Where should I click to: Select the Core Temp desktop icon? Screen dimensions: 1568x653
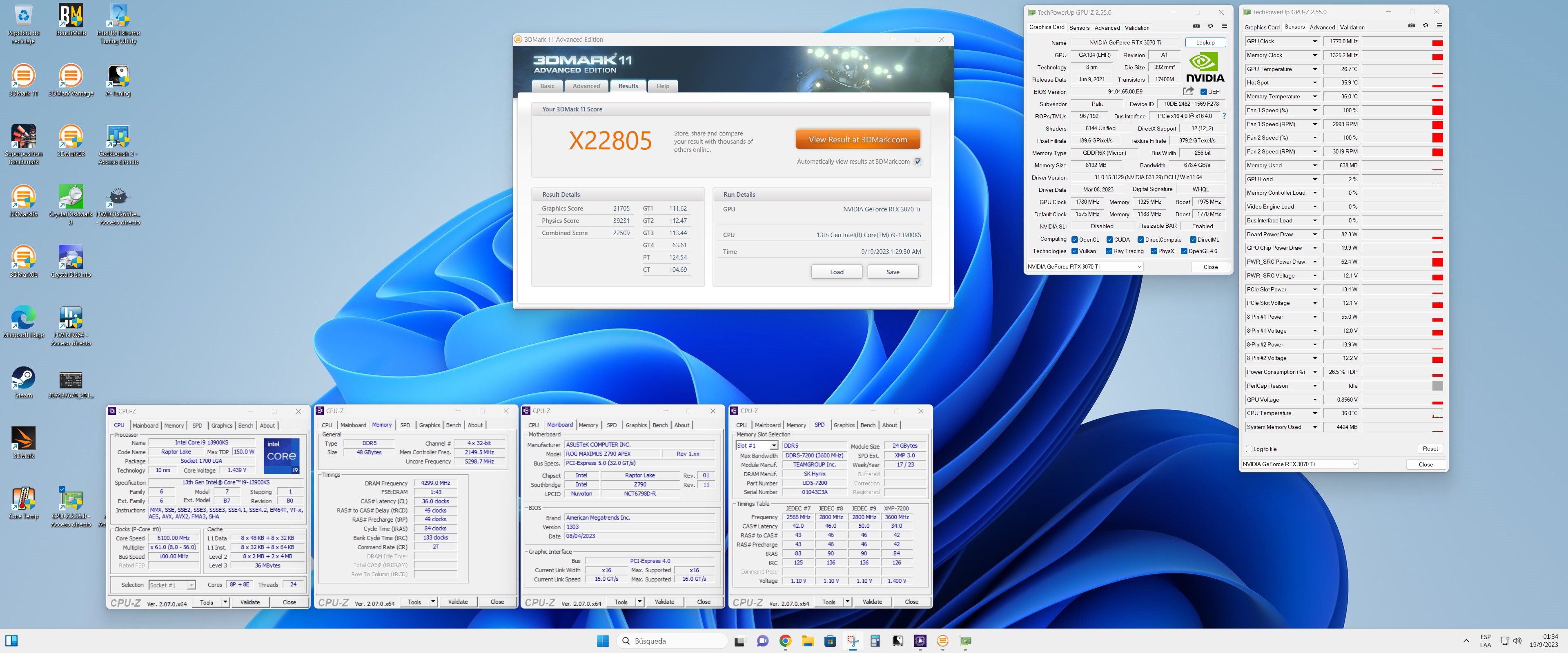click(x=24, y=503)
